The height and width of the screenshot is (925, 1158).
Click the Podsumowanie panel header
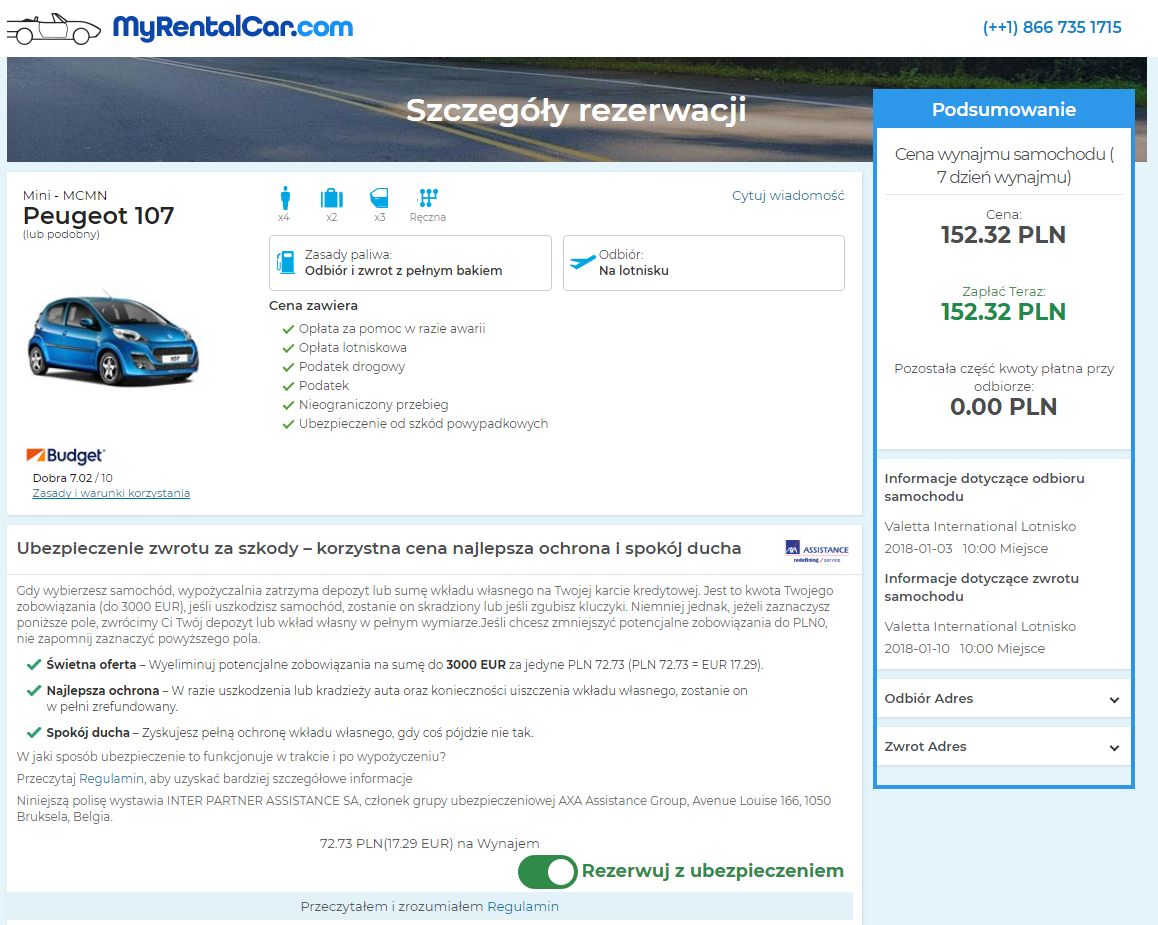(x=1004, y=109)
